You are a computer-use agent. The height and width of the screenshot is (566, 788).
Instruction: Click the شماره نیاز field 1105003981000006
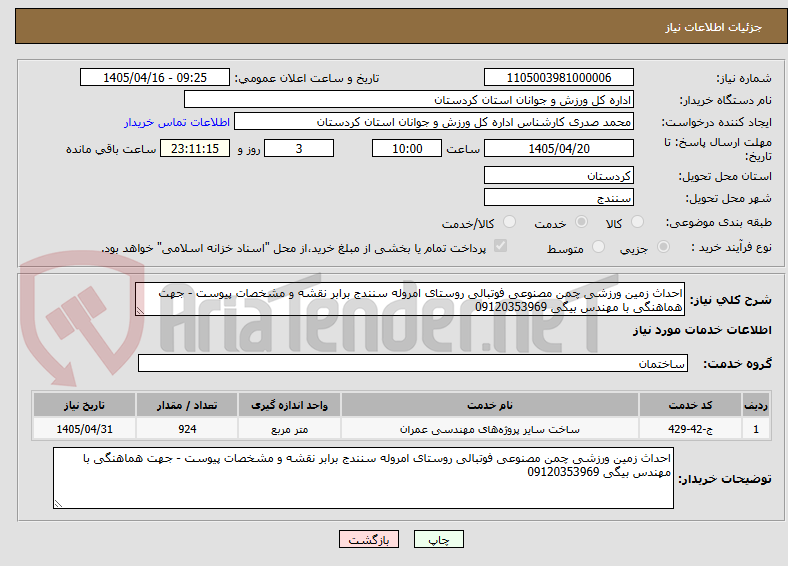558,77
